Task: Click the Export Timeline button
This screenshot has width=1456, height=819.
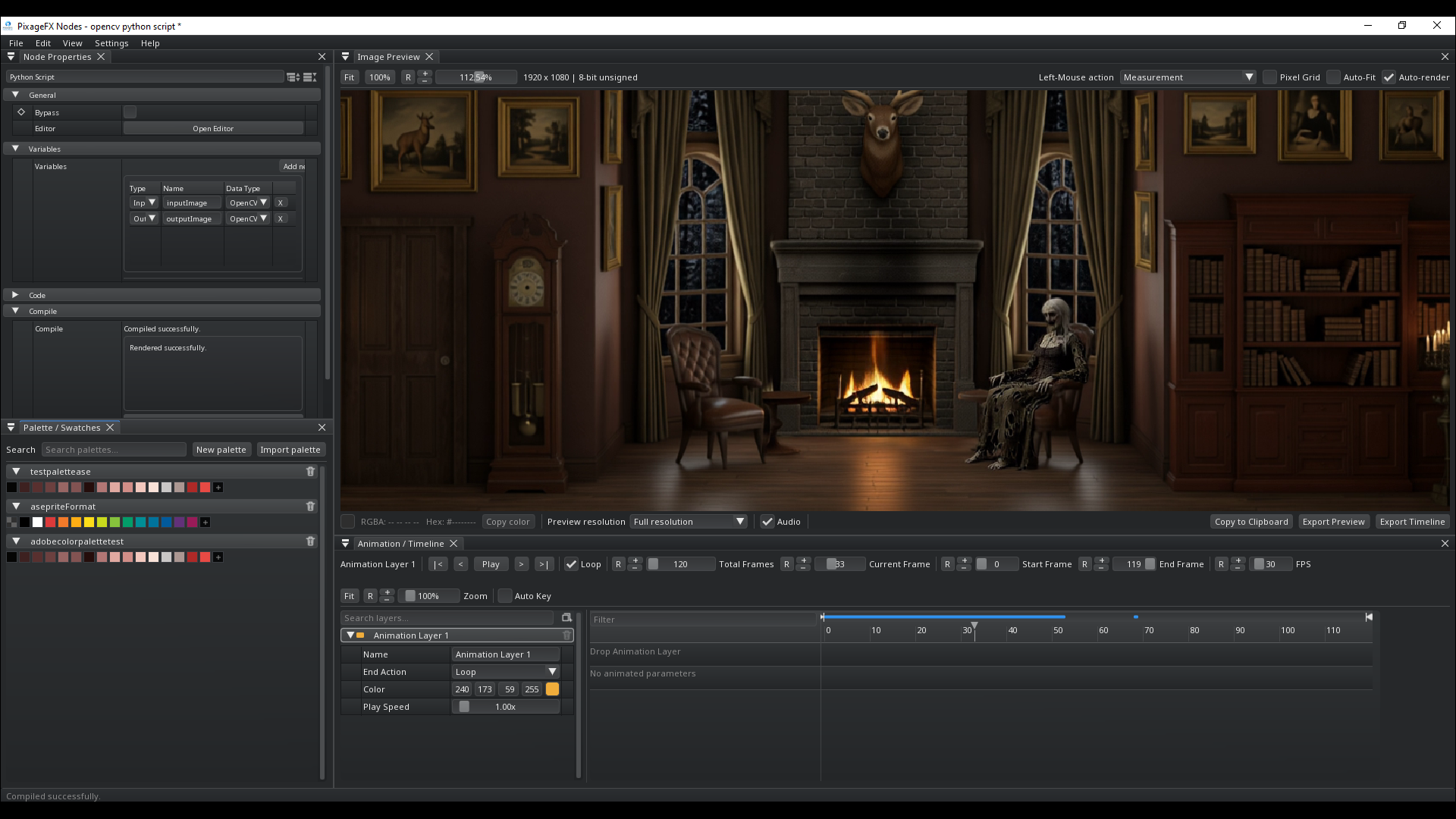Action: click(1412, 521)
